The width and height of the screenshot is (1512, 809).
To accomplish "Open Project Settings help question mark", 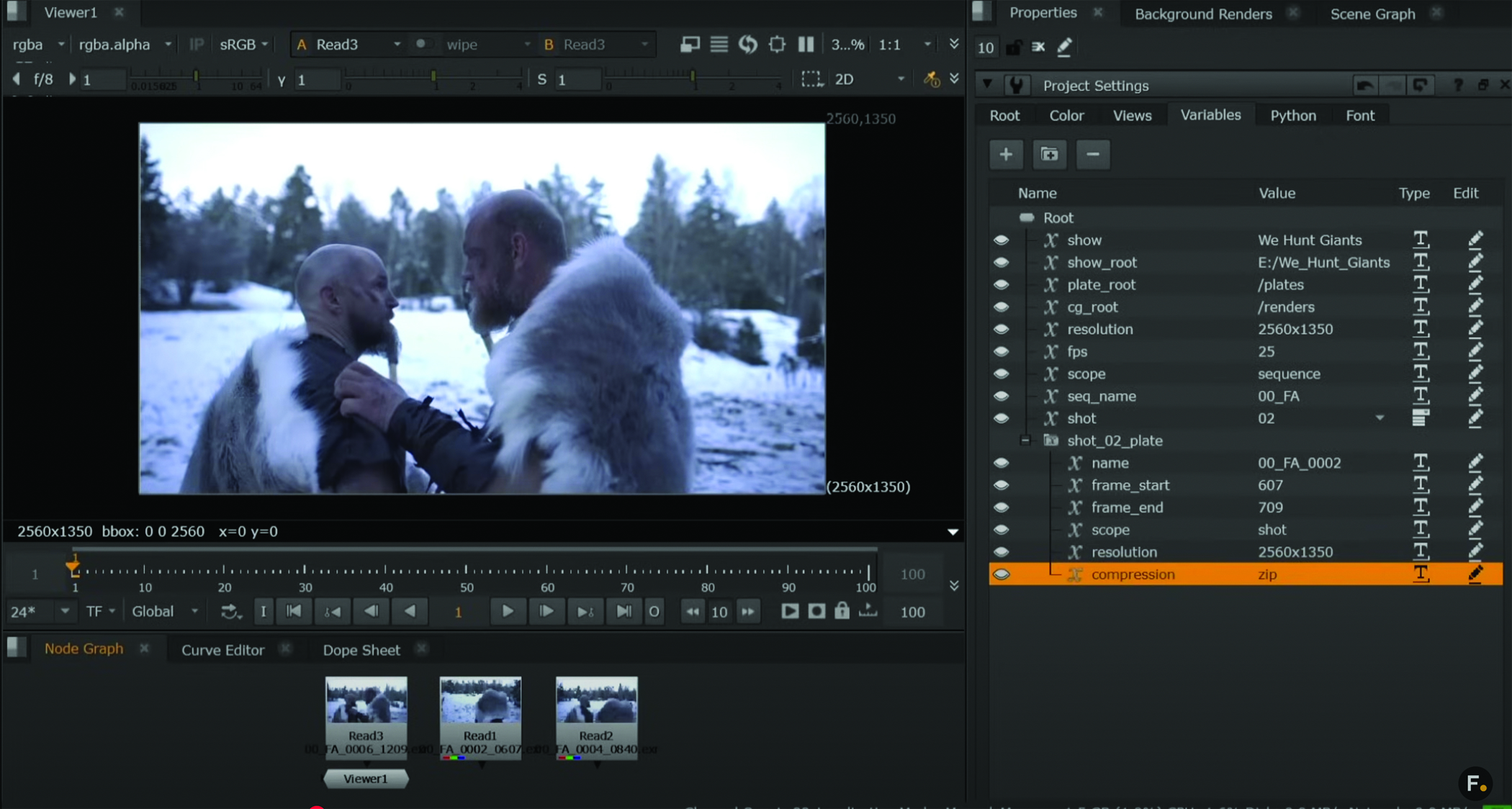I will pos(1458,85).
